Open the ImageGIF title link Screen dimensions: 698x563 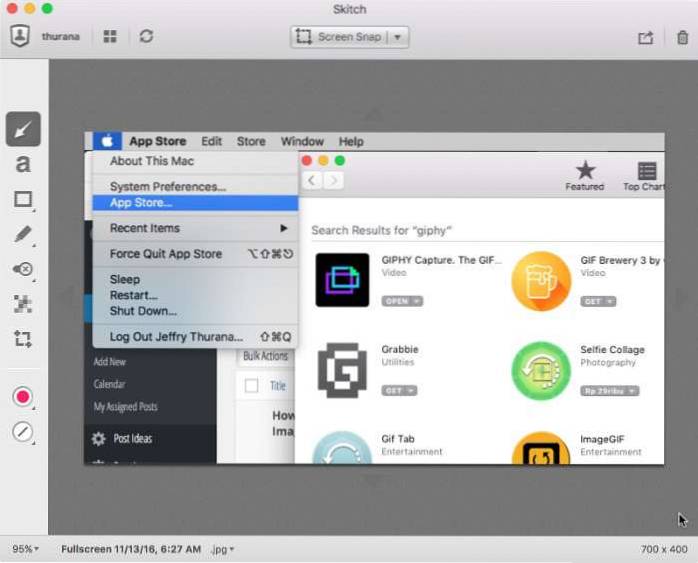[x=602, y=439]
